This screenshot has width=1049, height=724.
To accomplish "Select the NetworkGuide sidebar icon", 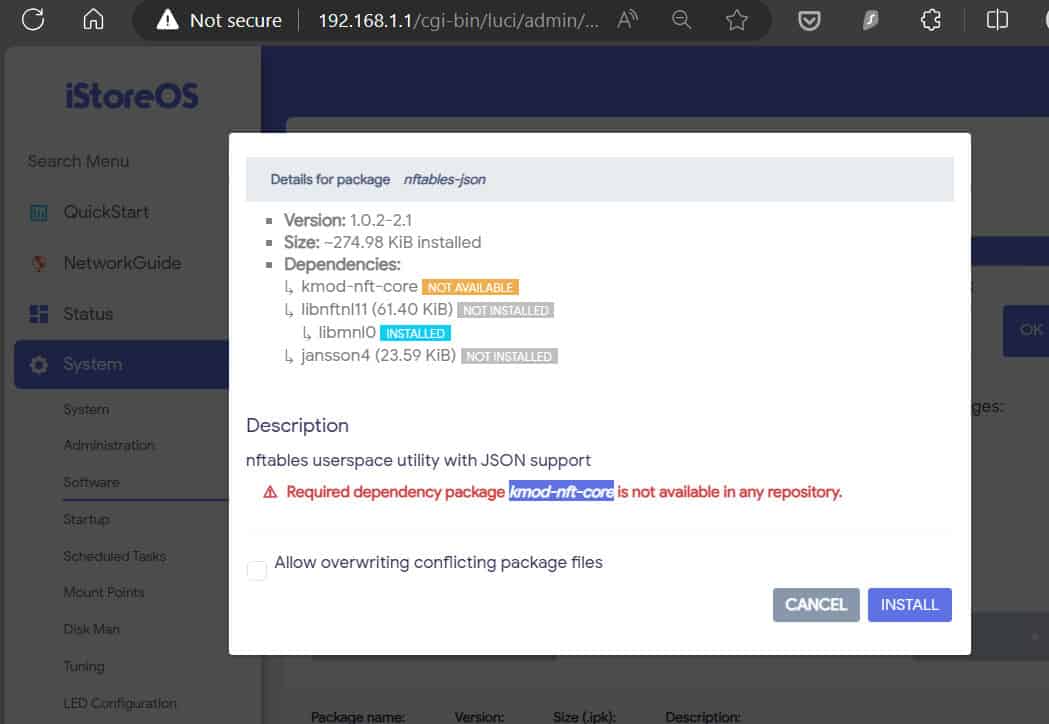I will (x=40, y=263).
